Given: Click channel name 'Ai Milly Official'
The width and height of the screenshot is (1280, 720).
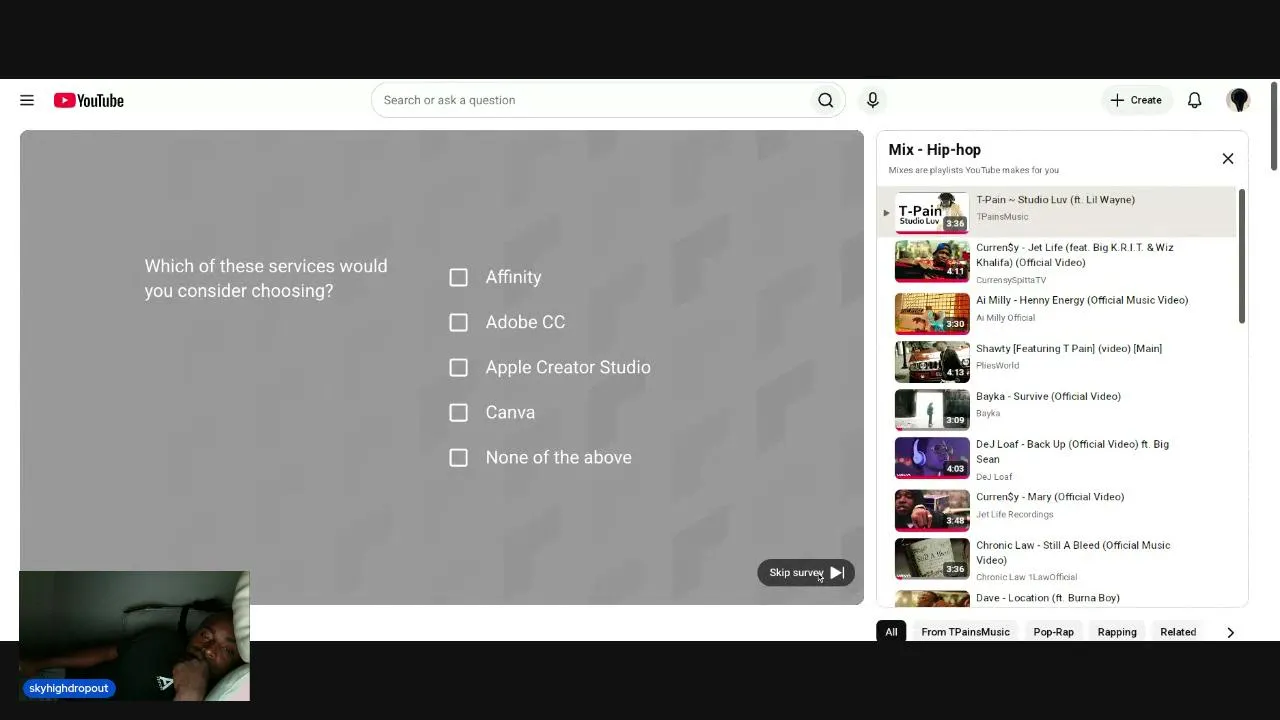Looking at the screenshot, I should click(1005, 318).
